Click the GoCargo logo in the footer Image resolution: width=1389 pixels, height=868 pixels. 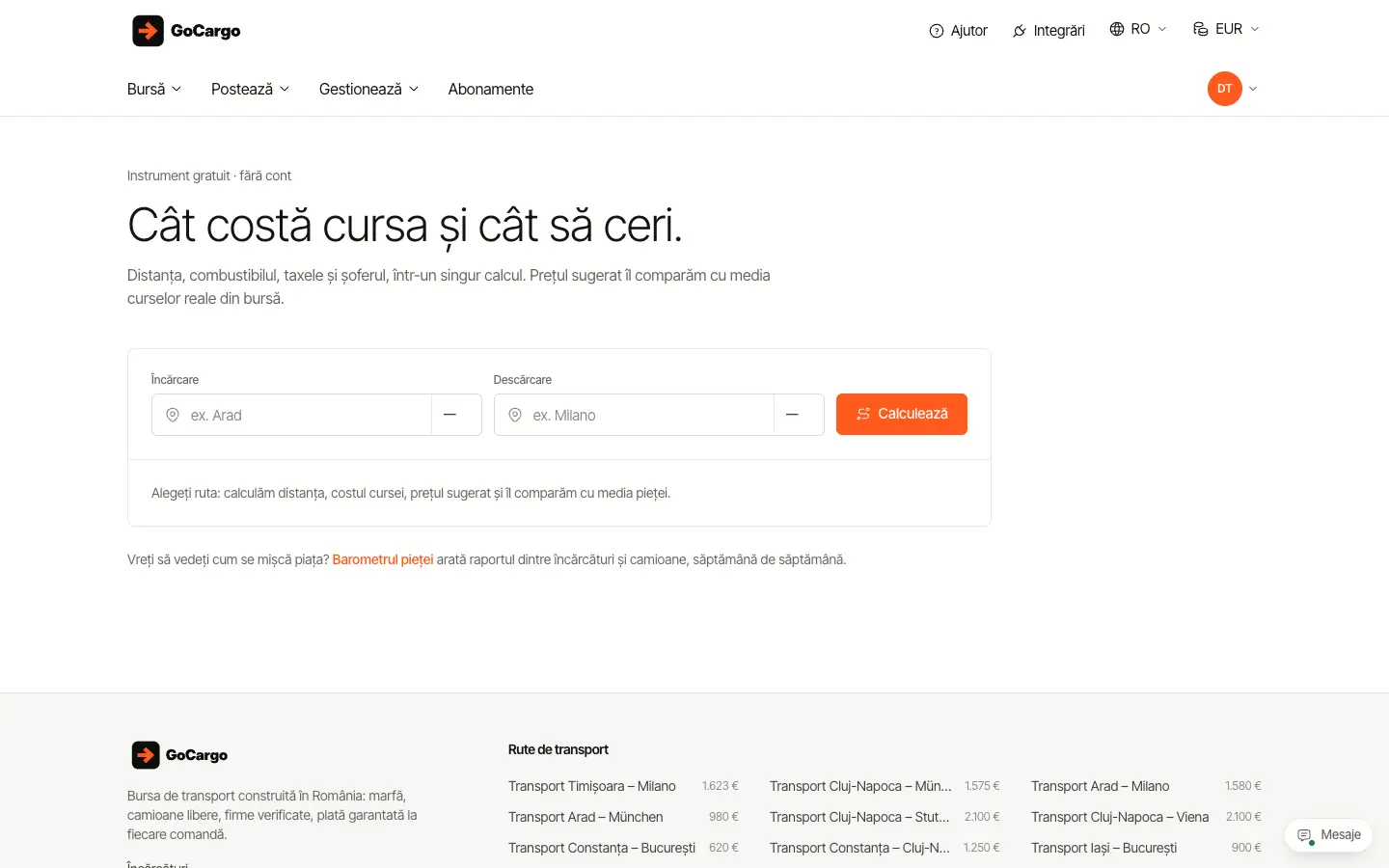179,755
